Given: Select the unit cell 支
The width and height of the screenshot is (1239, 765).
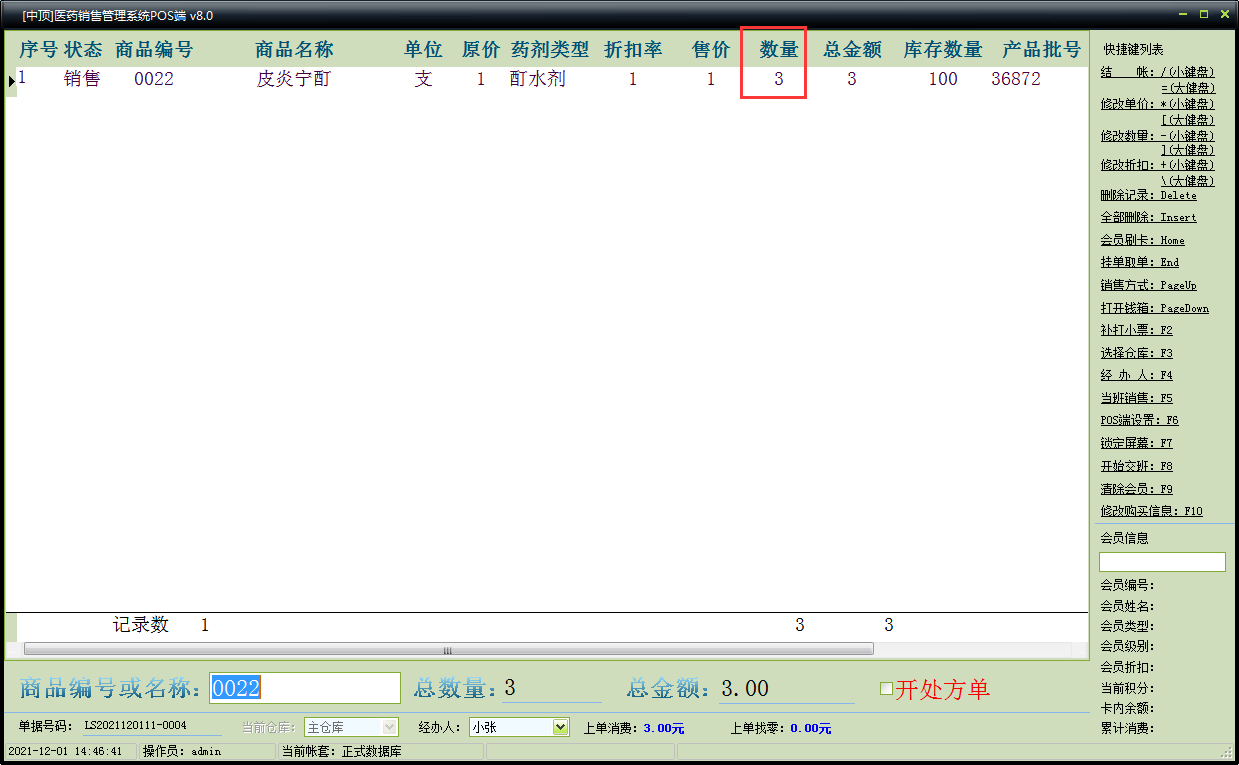Looking at the screenshot, I should (x=423, y=79).
